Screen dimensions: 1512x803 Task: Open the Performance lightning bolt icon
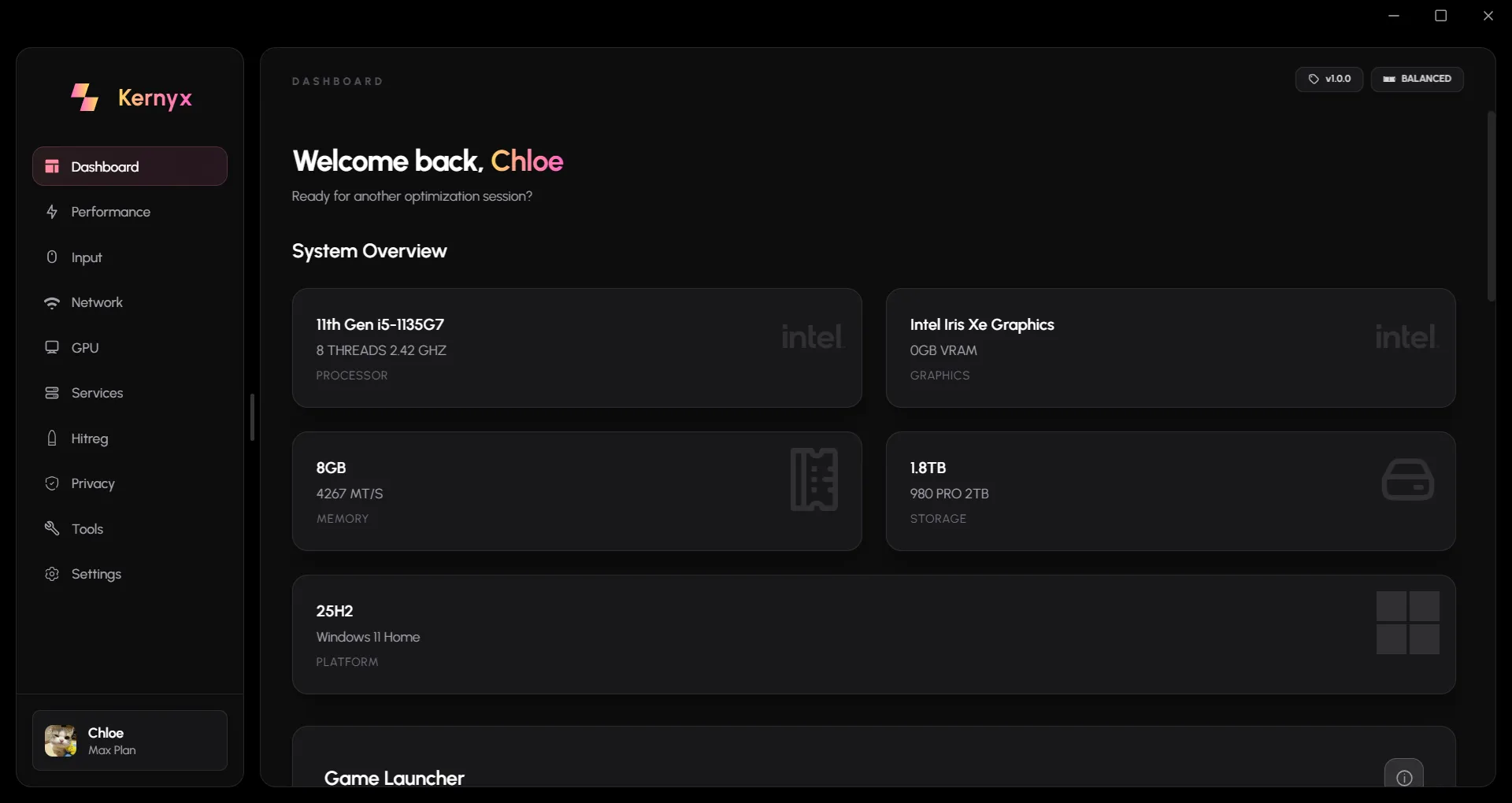click(52, 212)
